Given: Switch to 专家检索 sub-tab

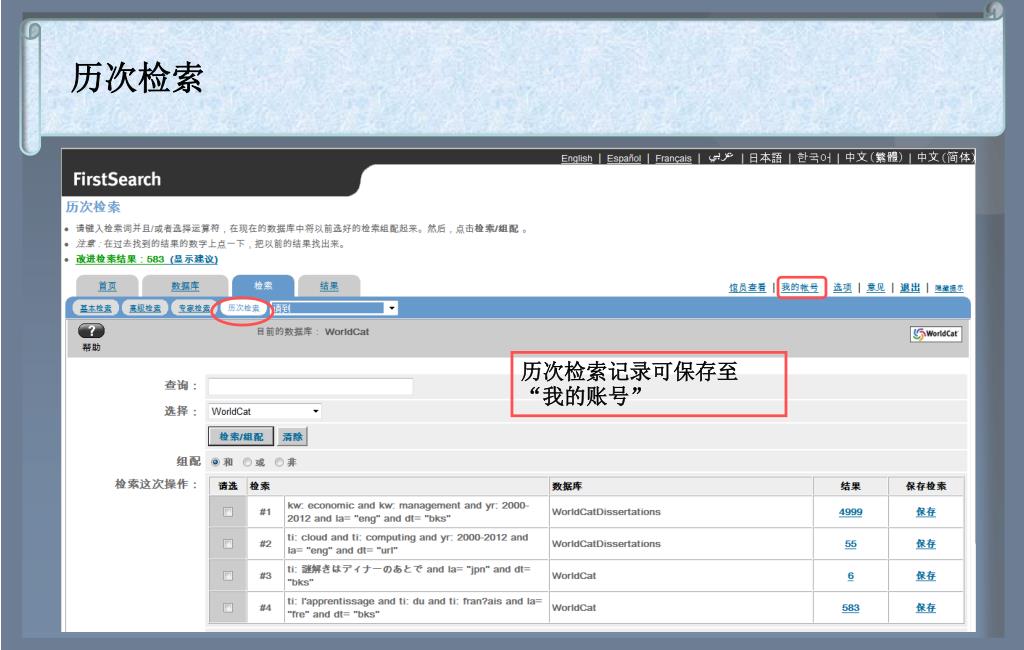Looking at the screenshot, I should click(194, 308).
